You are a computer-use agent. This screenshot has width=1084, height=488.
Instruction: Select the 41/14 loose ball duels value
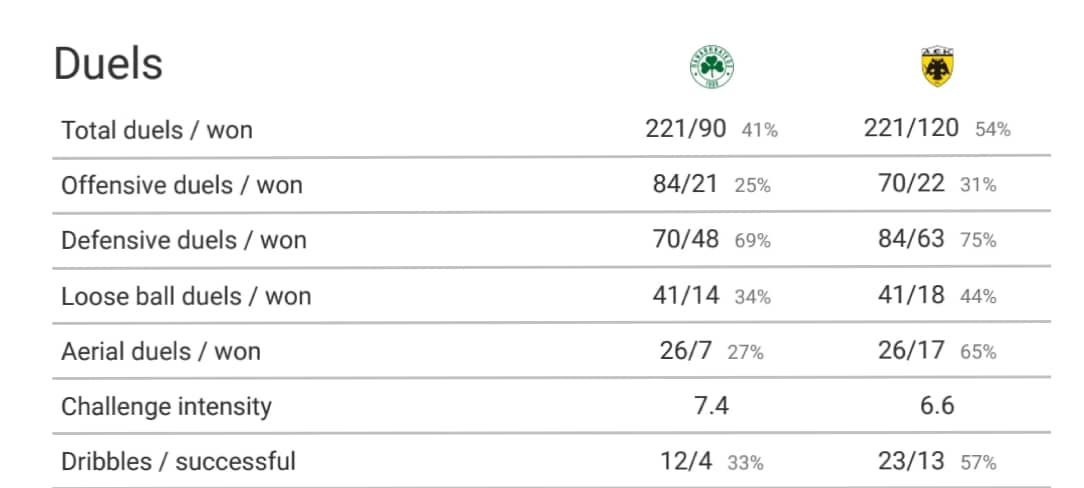tap(686, 295)
